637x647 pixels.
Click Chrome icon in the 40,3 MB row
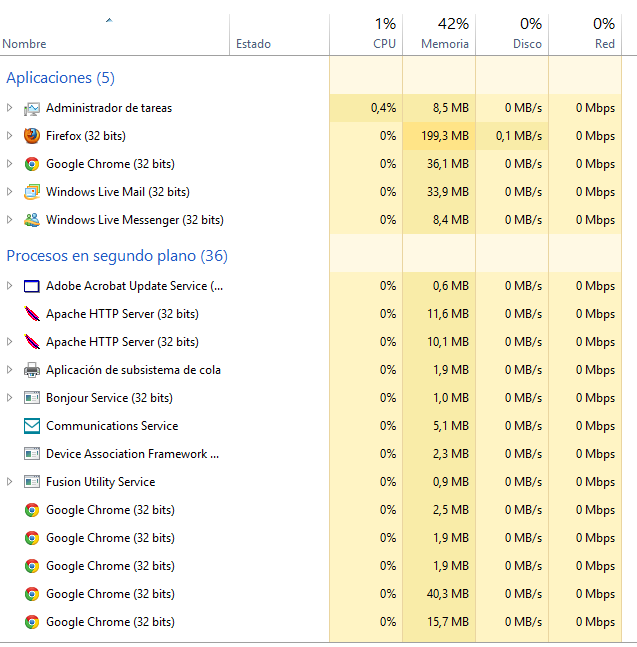32,594
